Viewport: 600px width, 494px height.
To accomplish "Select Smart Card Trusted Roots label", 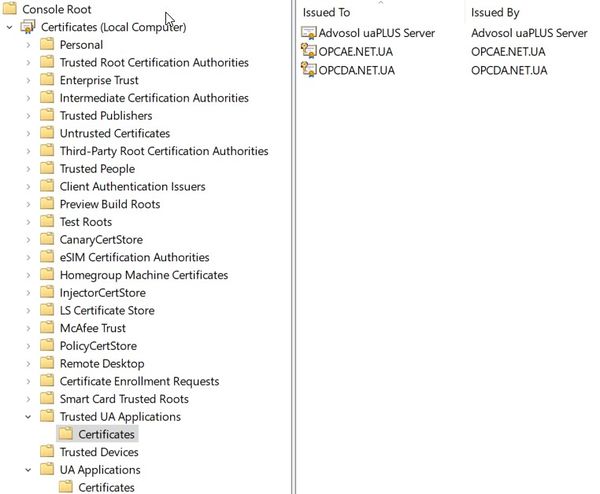I will pyautogui.click(x=124, y=399).
